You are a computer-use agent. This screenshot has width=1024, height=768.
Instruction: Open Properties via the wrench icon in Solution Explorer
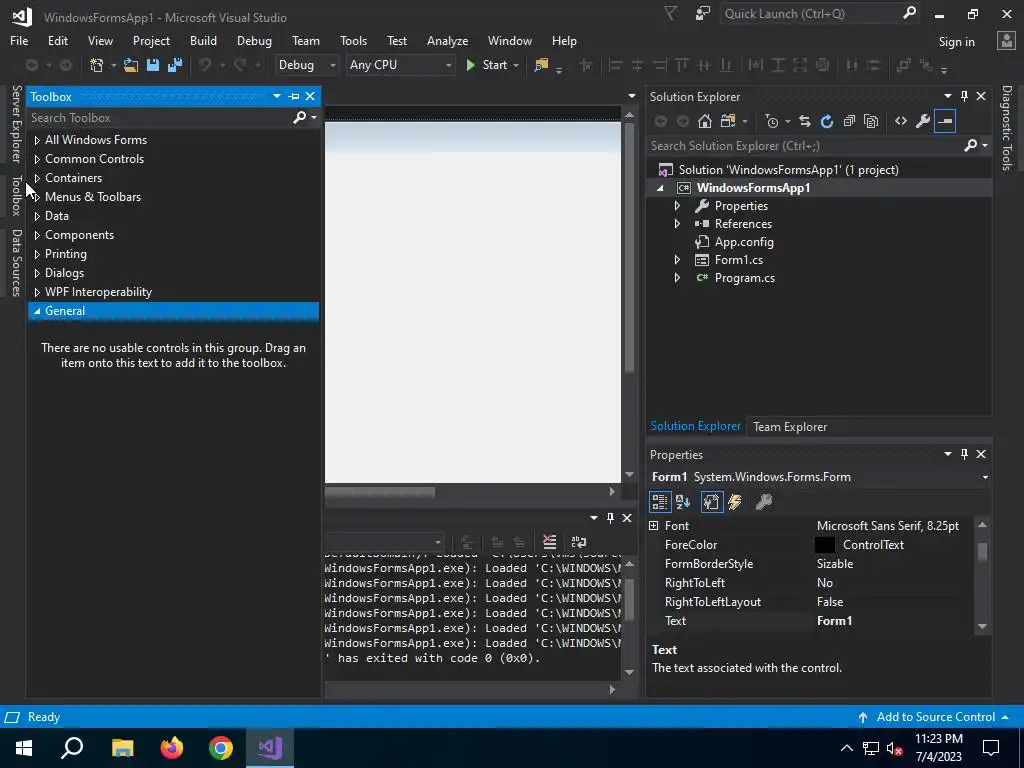pos(923,121)
